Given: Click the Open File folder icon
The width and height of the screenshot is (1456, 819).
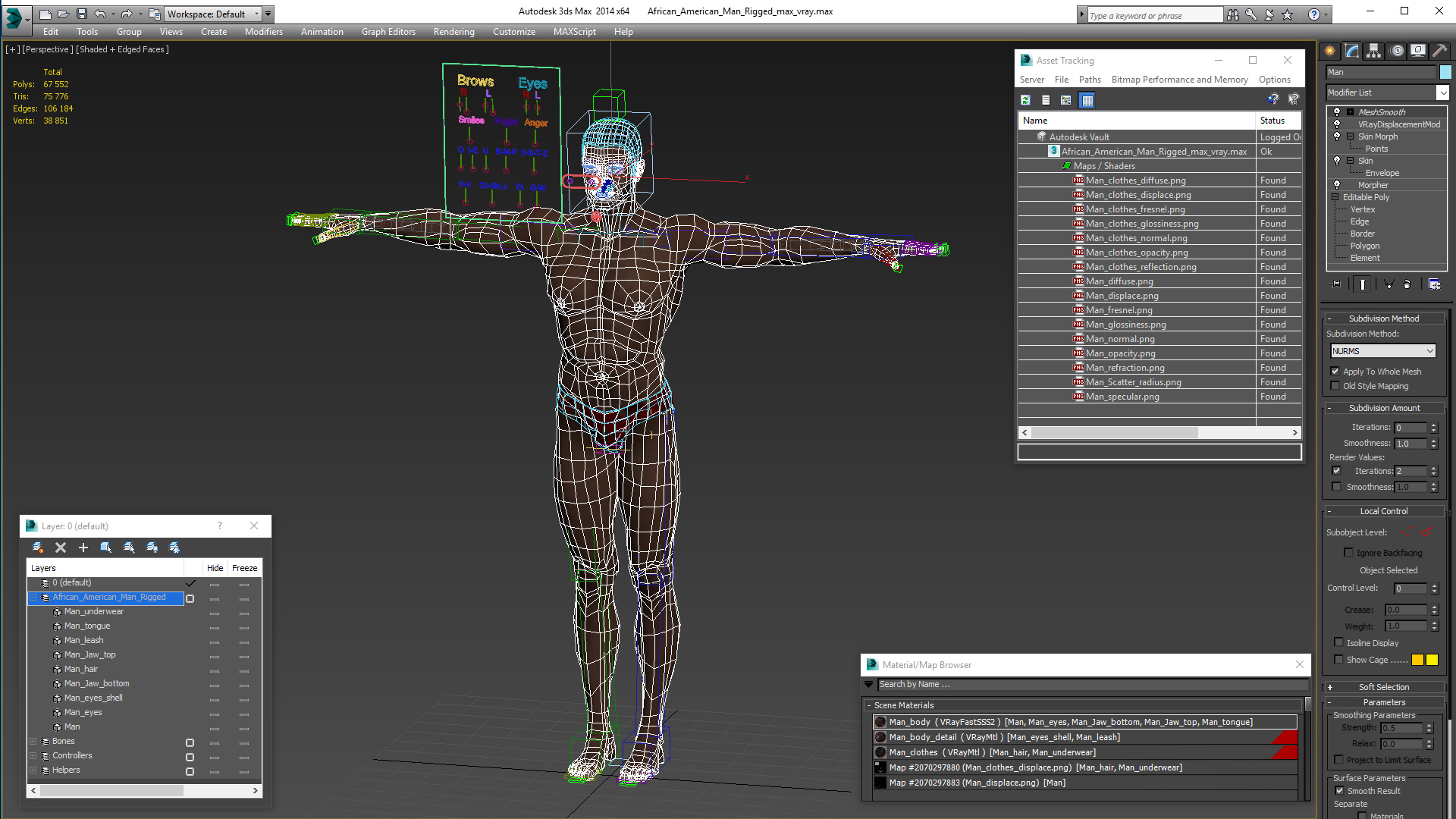Looking at the screenshot, I should pyautogui.click(x=63, y=14).
